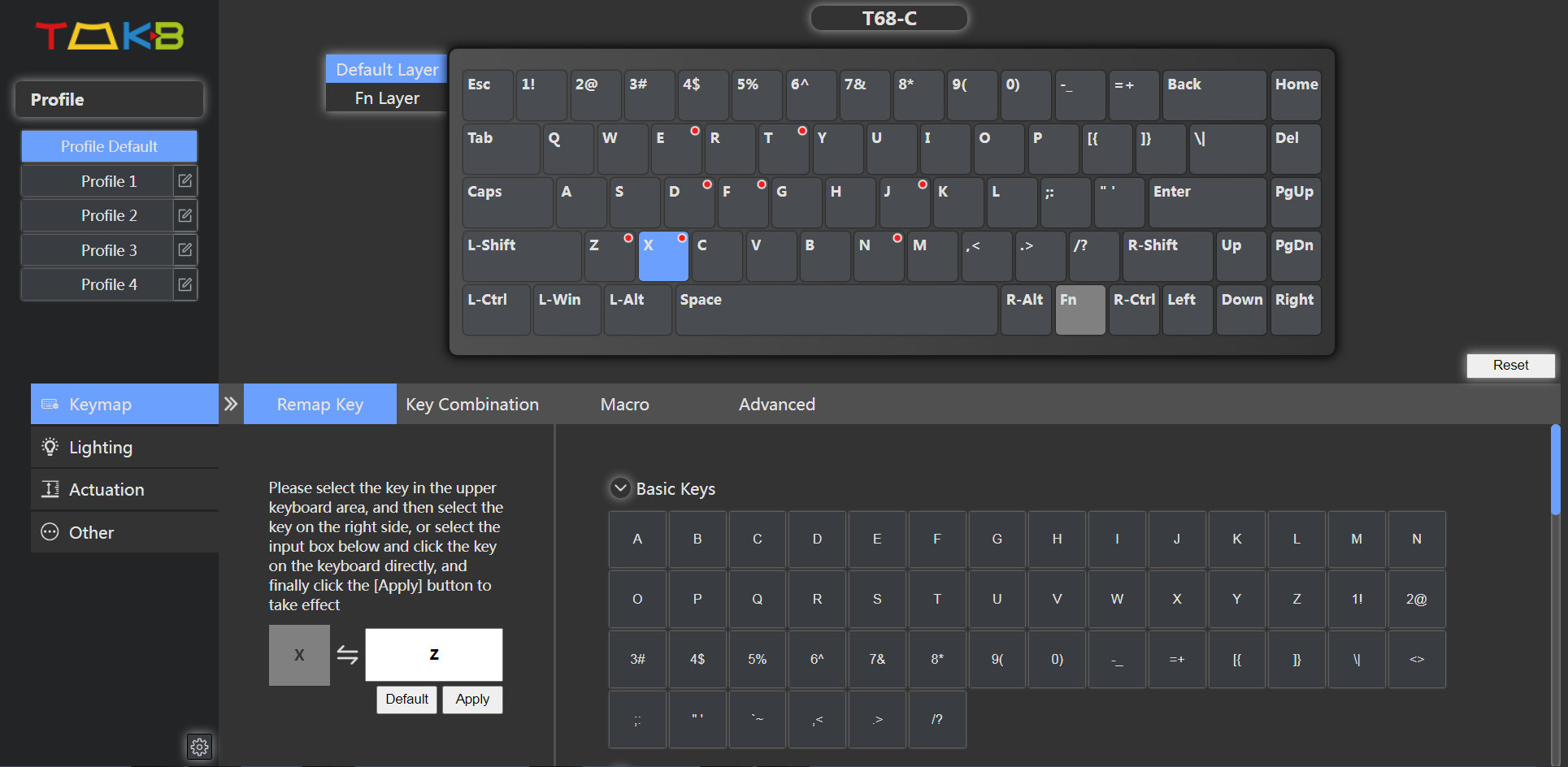Click the swap arrows icon between keys

click(x=347, y=655)
